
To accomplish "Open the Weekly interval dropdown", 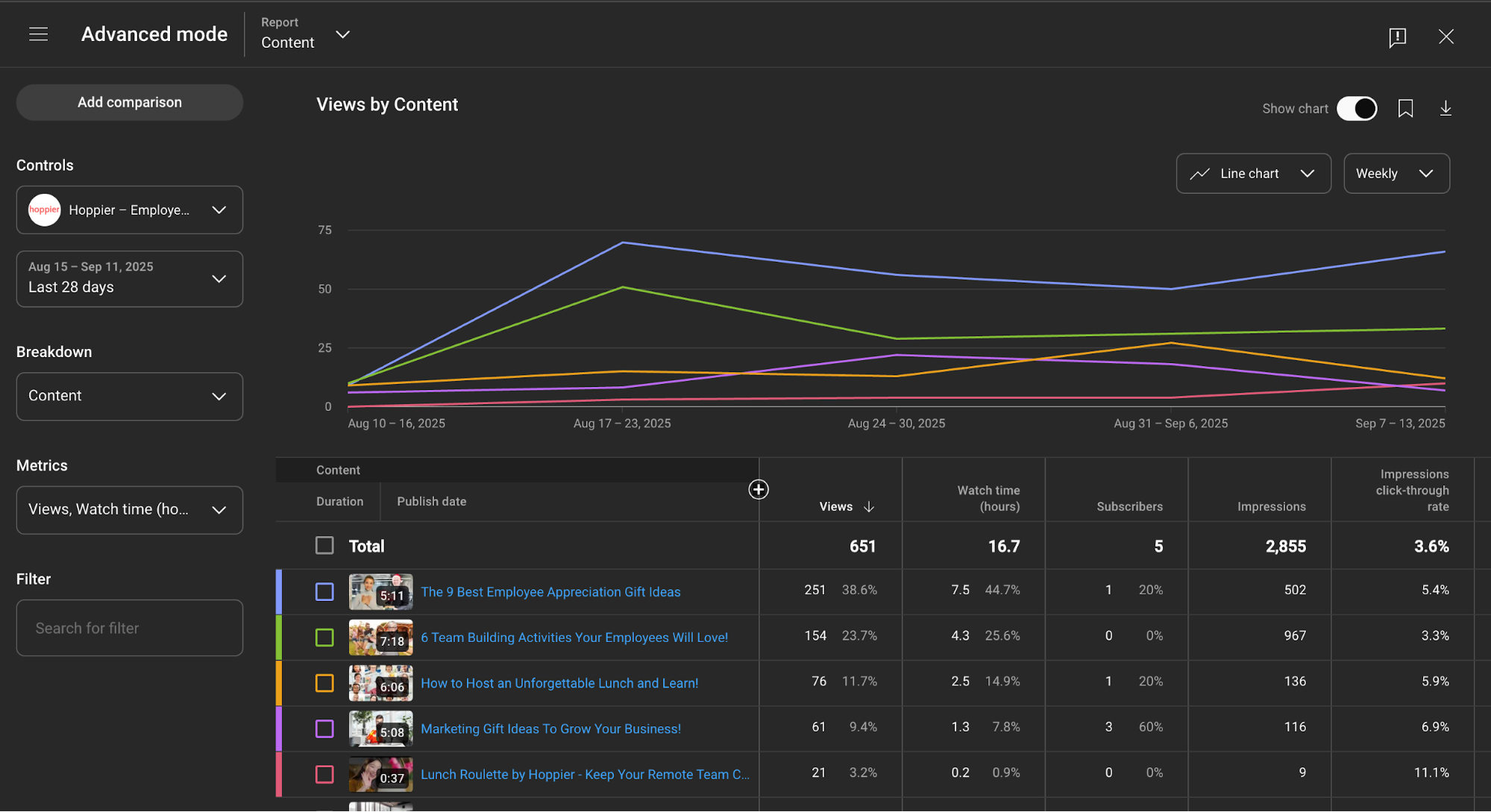I will coord(1396,173).
